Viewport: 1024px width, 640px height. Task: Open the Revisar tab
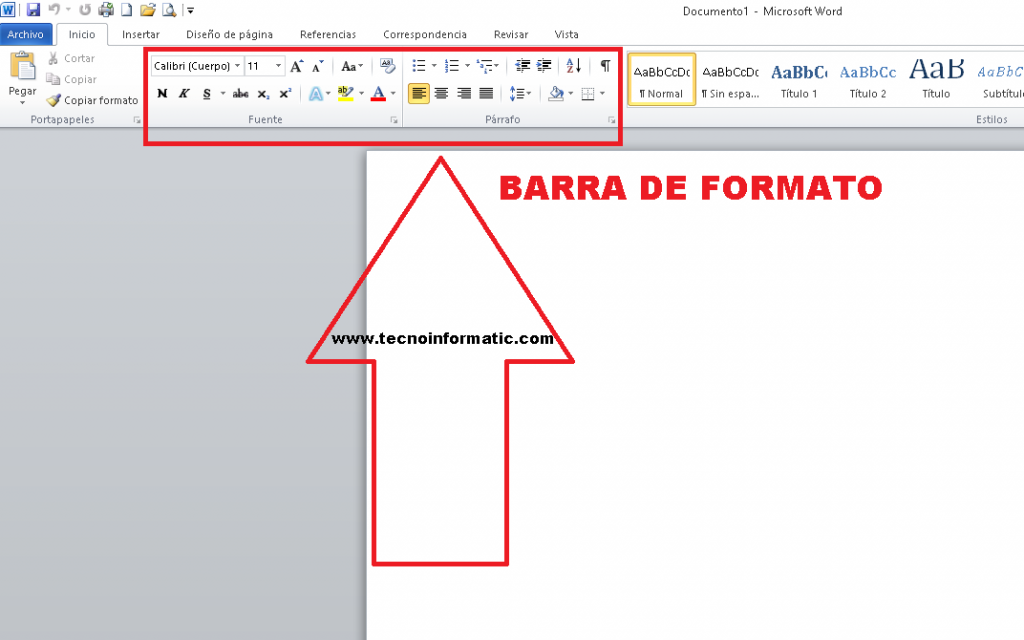click(511, 35)
